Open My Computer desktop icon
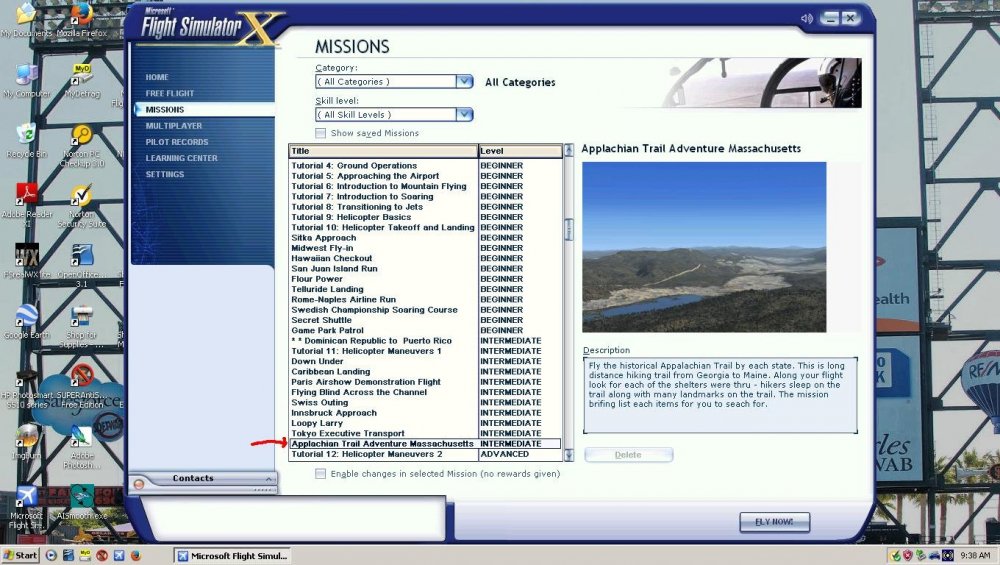1000x565 pixels. pyautogui.click(x=26, y=81)
